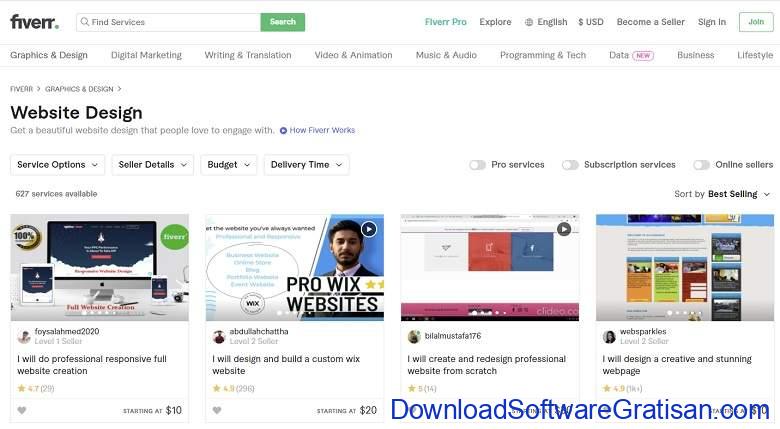
Task: Open Writing & Translation category menu
Action: pyautogui.click(x=248, y=55)
